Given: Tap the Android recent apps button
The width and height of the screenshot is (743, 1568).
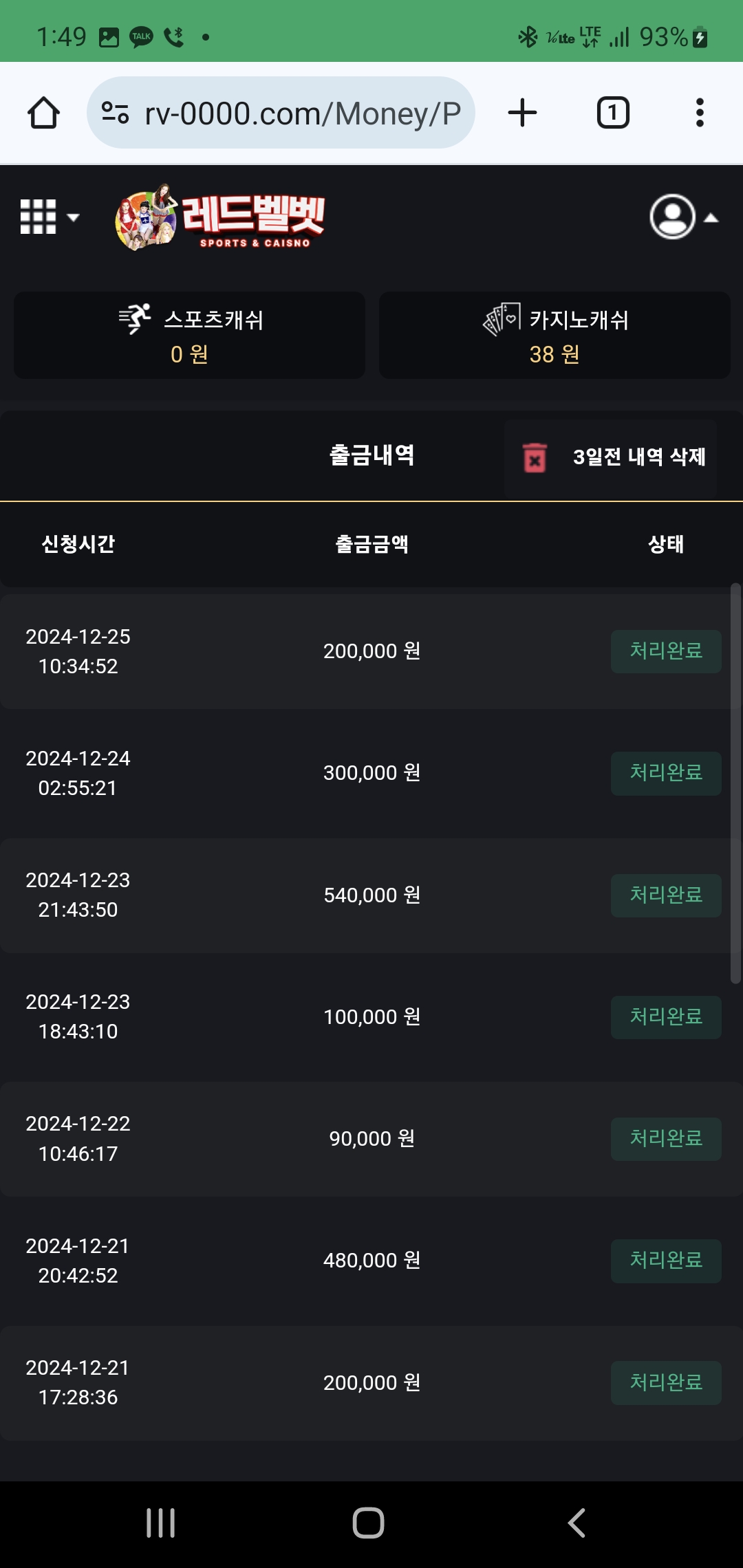Looking at the screenshot, I should (x=161, y=1523).
